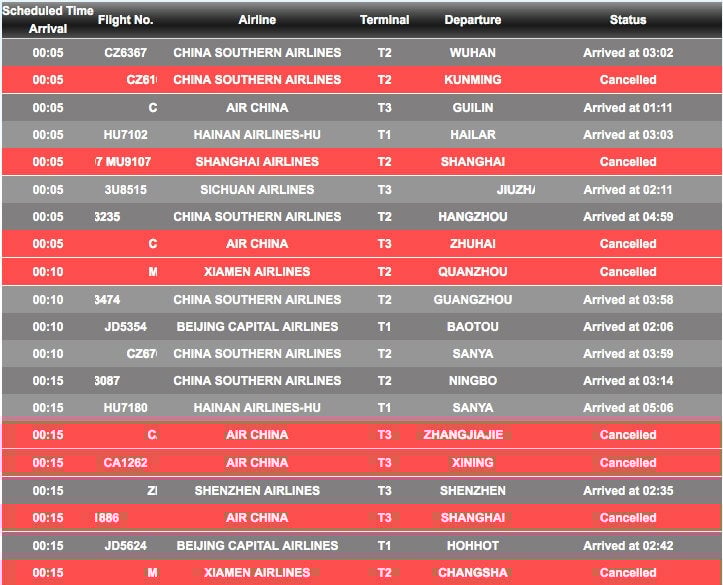Viewport: 723px width, 585px height.
Task: Select the Terminal column header
Action: (385, 20)
